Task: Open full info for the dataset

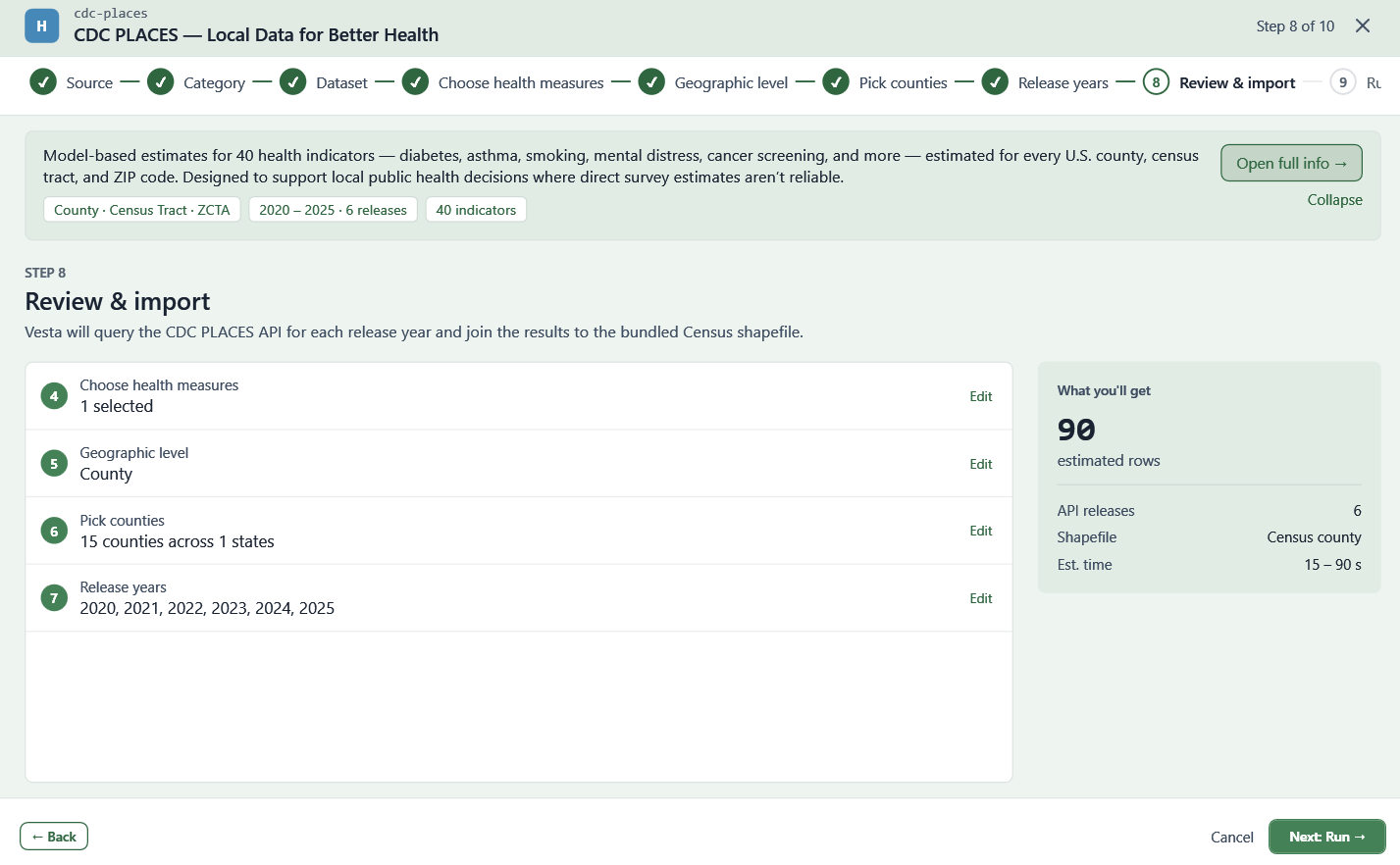Action: coord(1291,163)
